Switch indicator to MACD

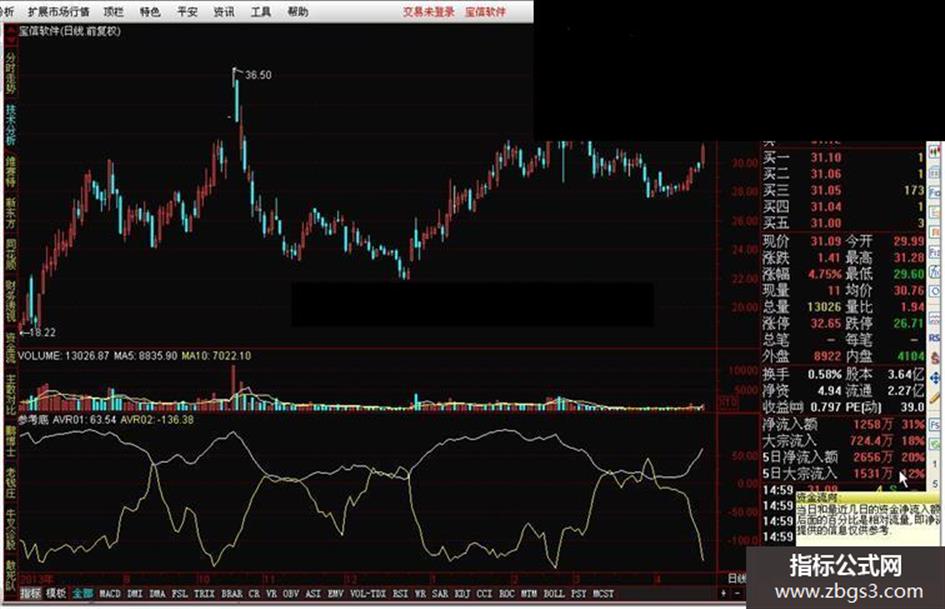pos(110,593)
